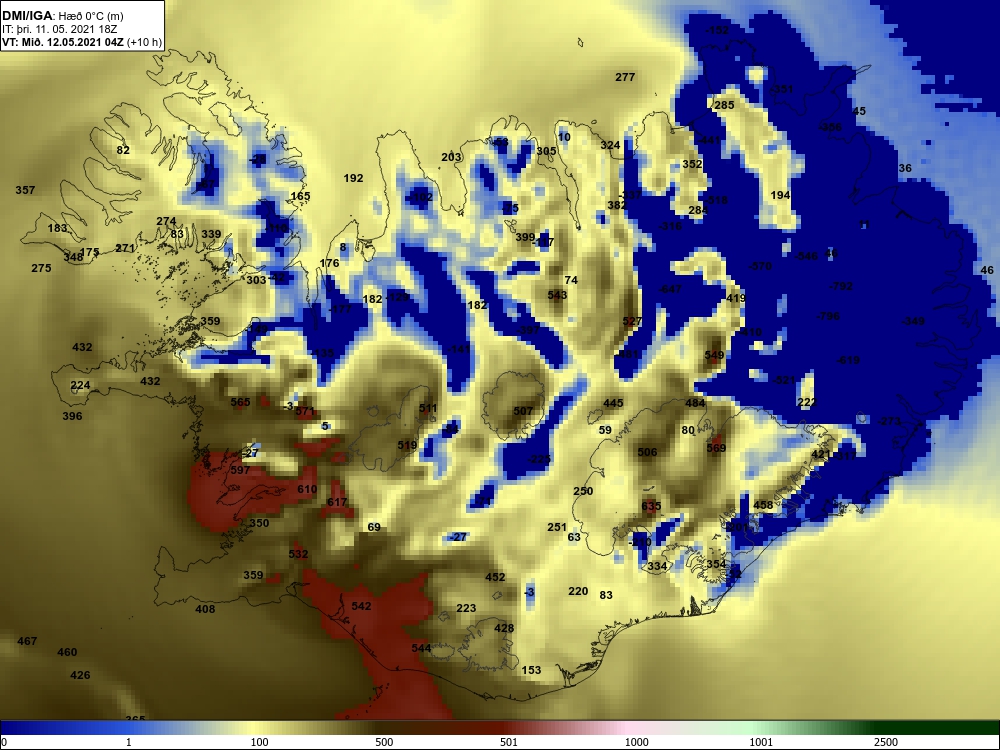
Task: Click the valid time 'VT: Mið. 12.05.2021 04Z (+10 h)'
Action: (x=82, y=43)
